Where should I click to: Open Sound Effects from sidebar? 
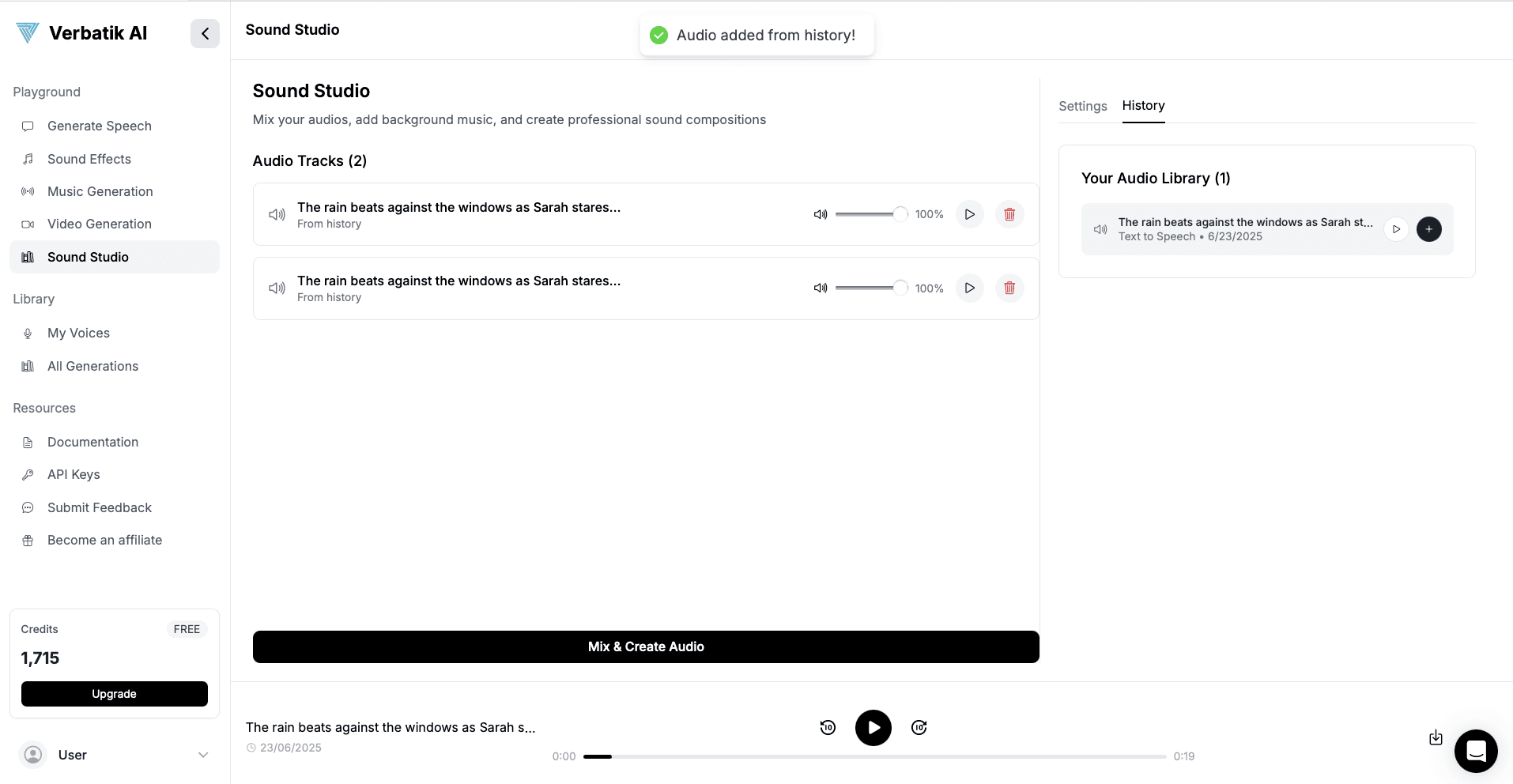89,159
